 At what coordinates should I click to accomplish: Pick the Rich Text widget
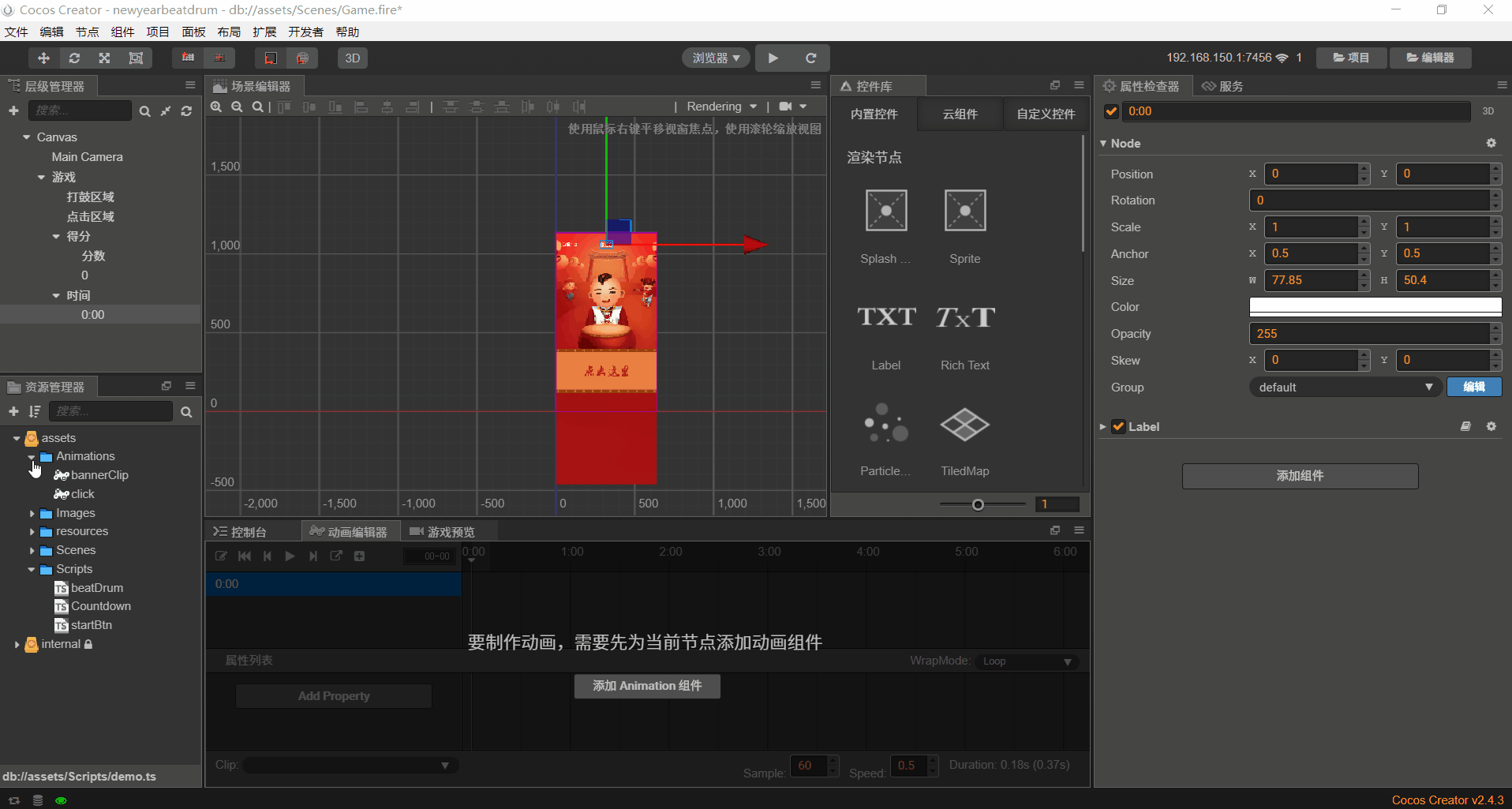coord(965,317)
